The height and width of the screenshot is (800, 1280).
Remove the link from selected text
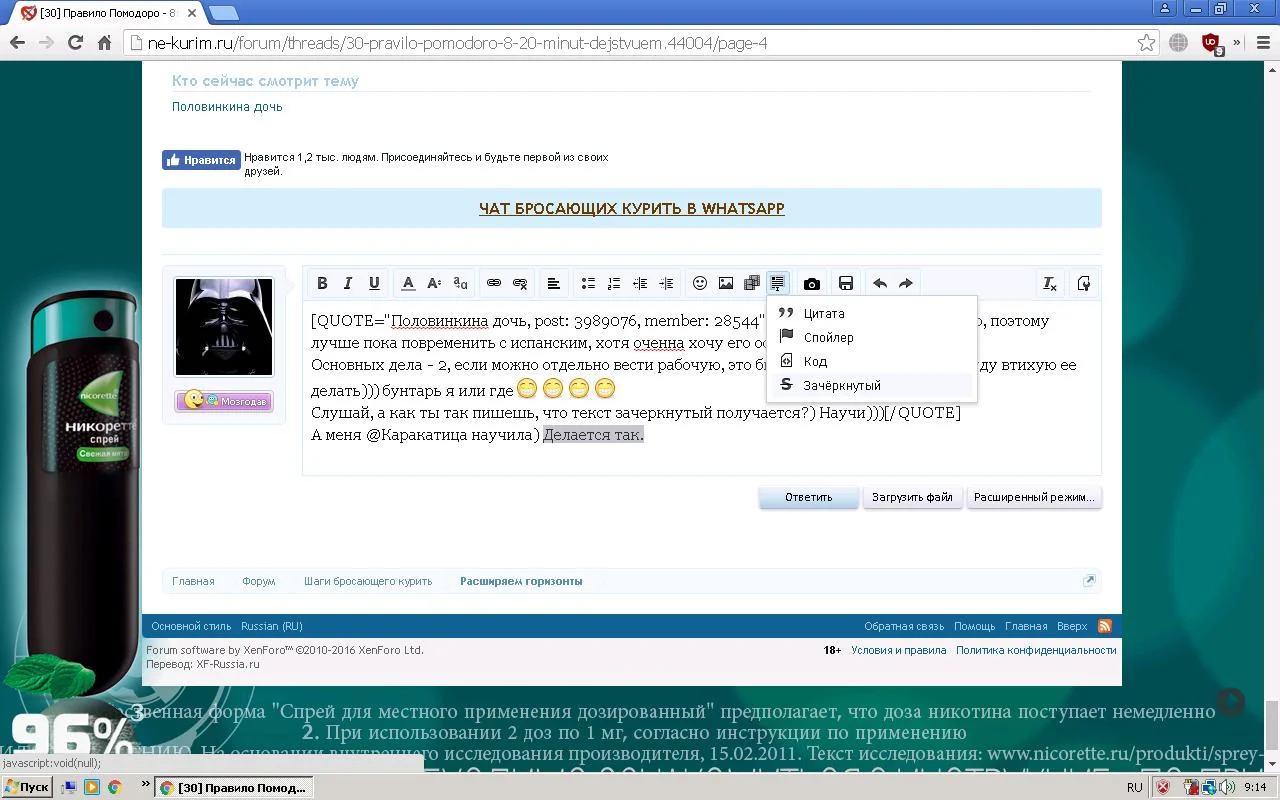519,283
